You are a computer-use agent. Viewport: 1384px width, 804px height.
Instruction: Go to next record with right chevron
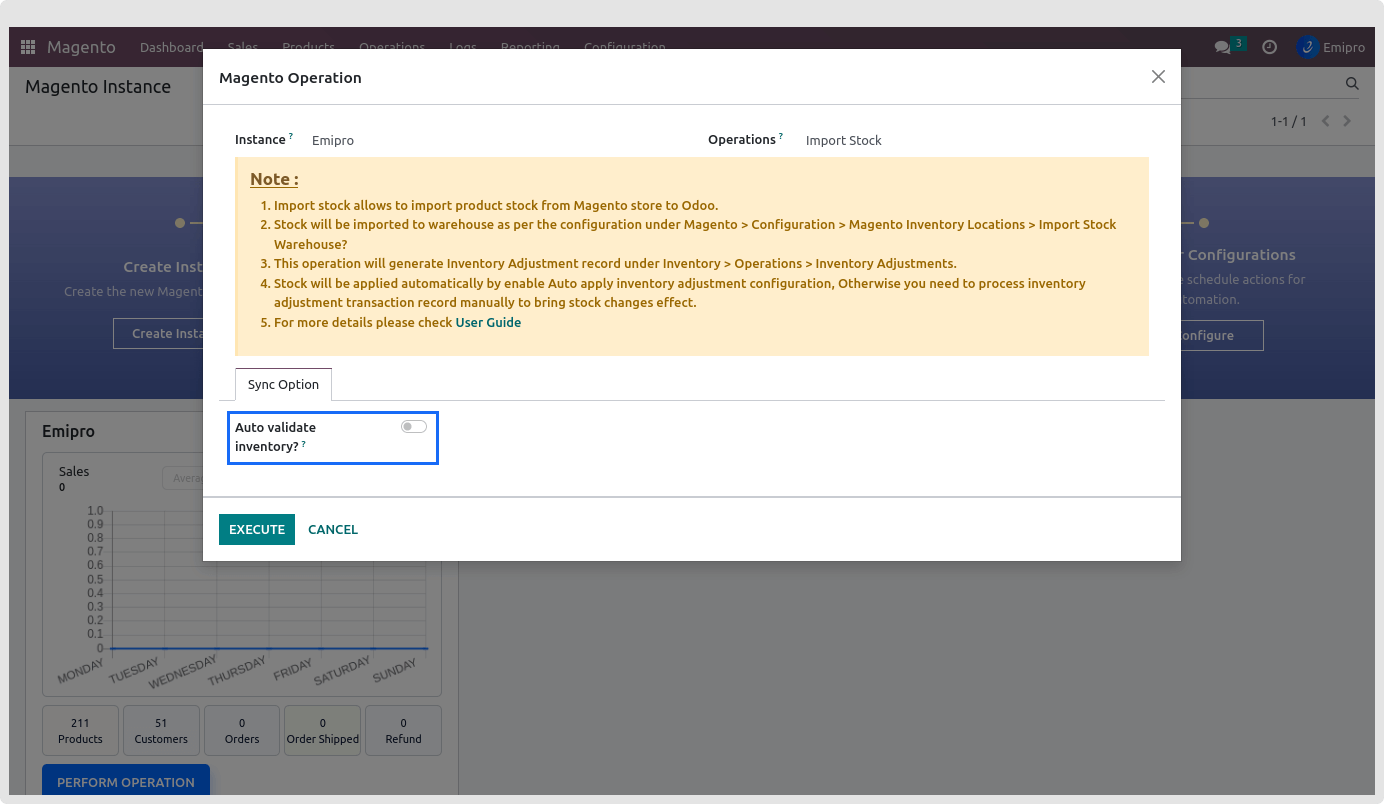(1347, 121)
